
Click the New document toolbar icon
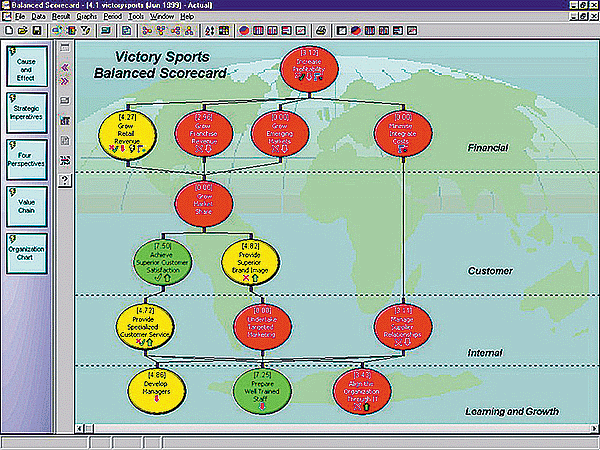click(x=9, y=31)
